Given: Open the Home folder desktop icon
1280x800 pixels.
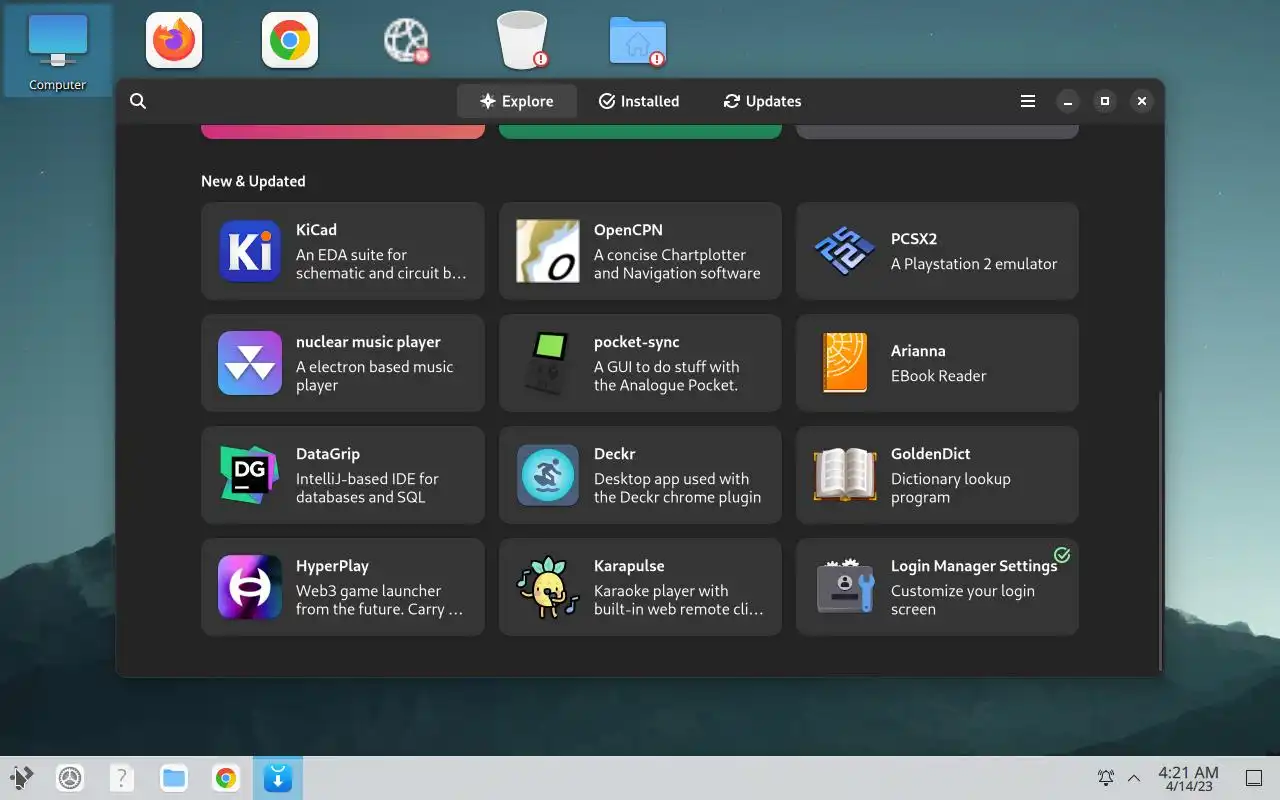Looking at the screenshot, I should 638,41.
